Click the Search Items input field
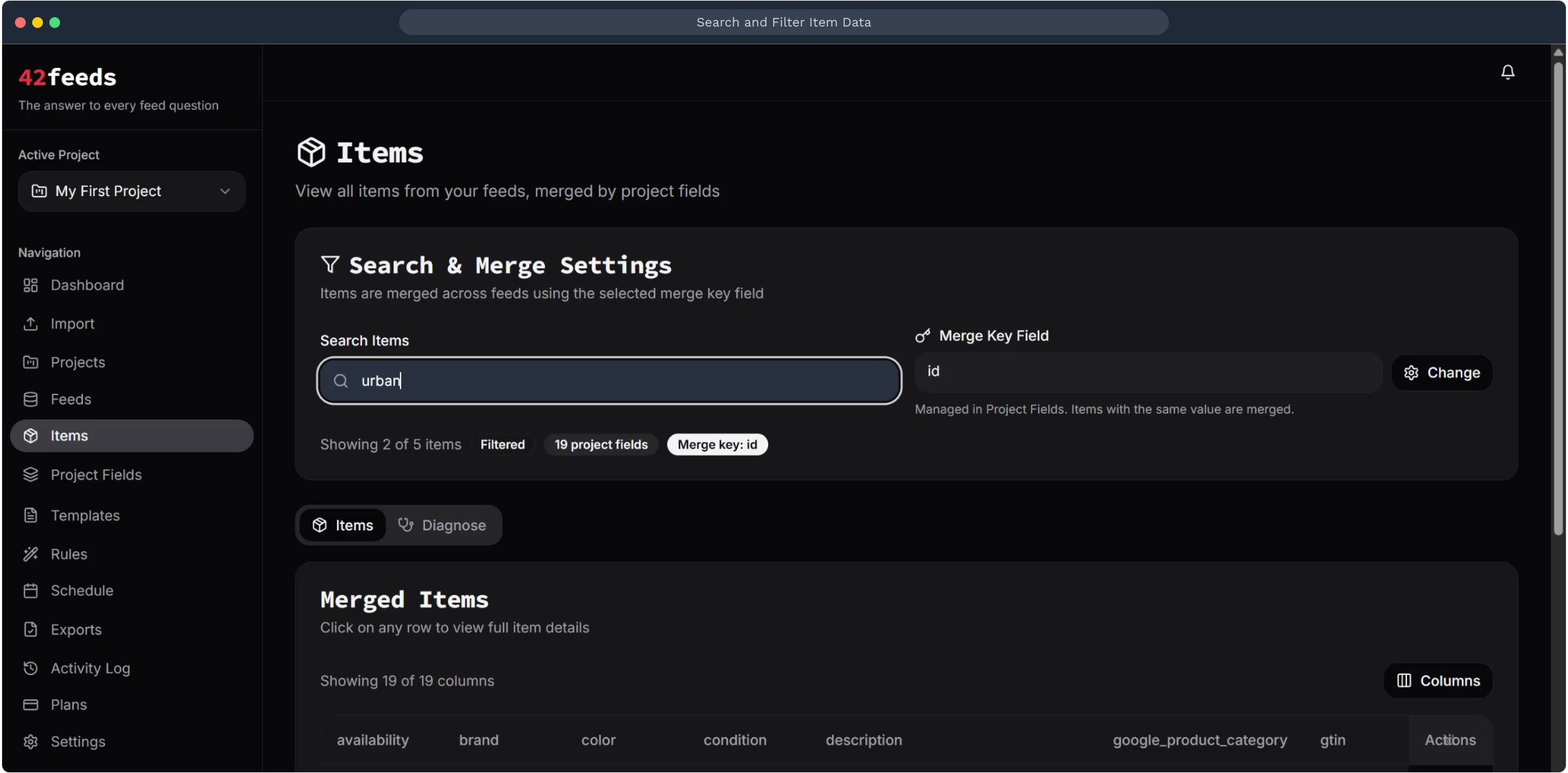Screen dimensions: 1568x773 tap(609, 381)
